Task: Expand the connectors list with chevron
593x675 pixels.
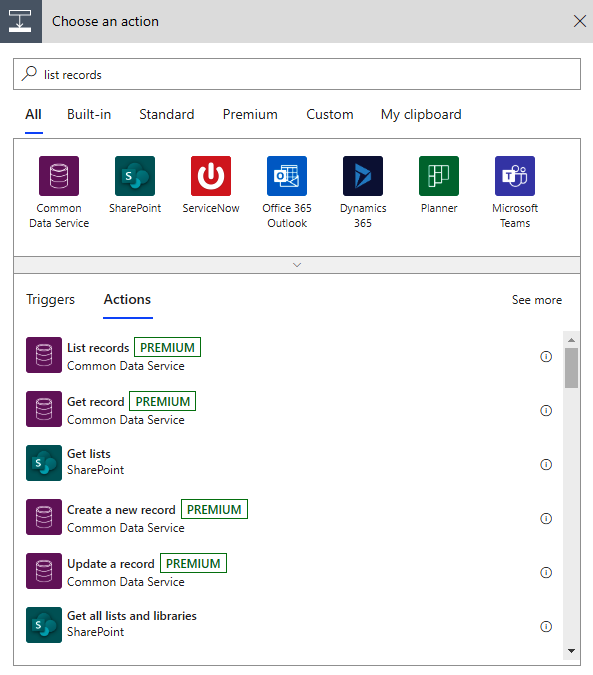Action: (x=297, y=265)
